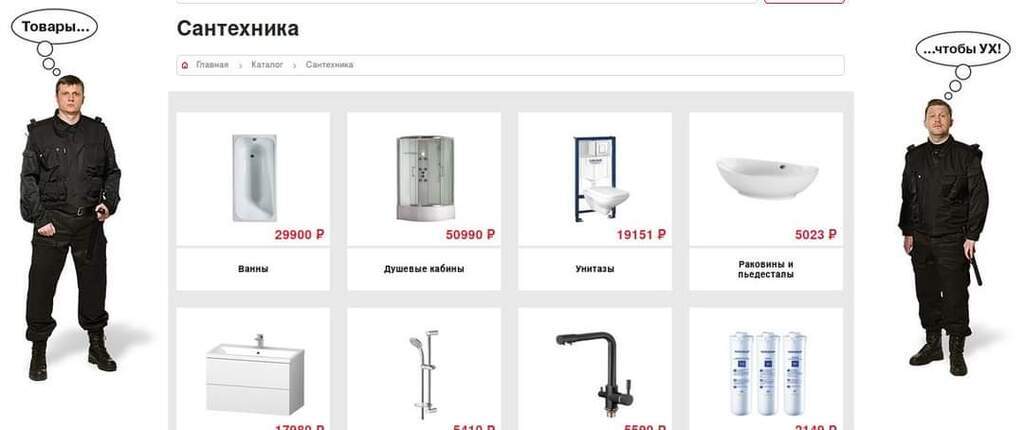1024x430 pixels.
Task: Click the home icon in breadcrumb
Action: click(185, 65)
